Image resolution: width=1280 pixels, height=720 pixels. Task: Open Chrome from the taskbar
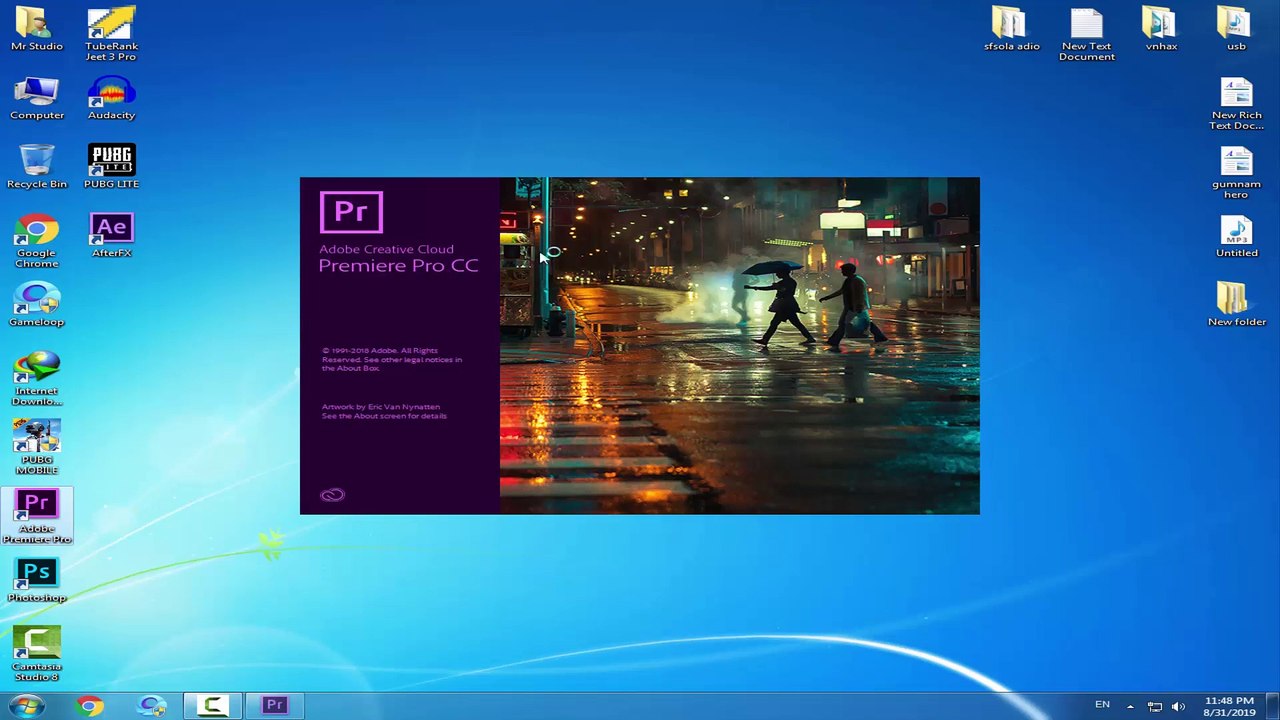tap(89, 706)
